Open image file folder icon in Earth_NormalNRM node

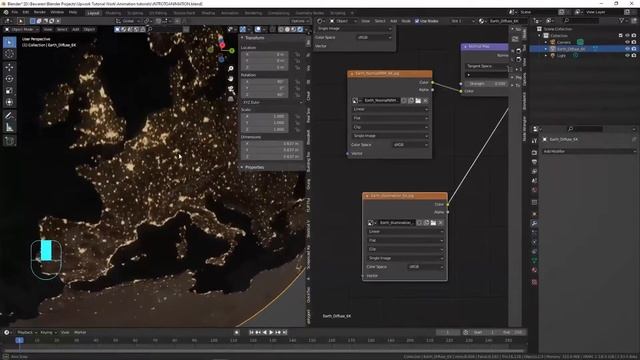pyautogui.click(x=418, y=100)
